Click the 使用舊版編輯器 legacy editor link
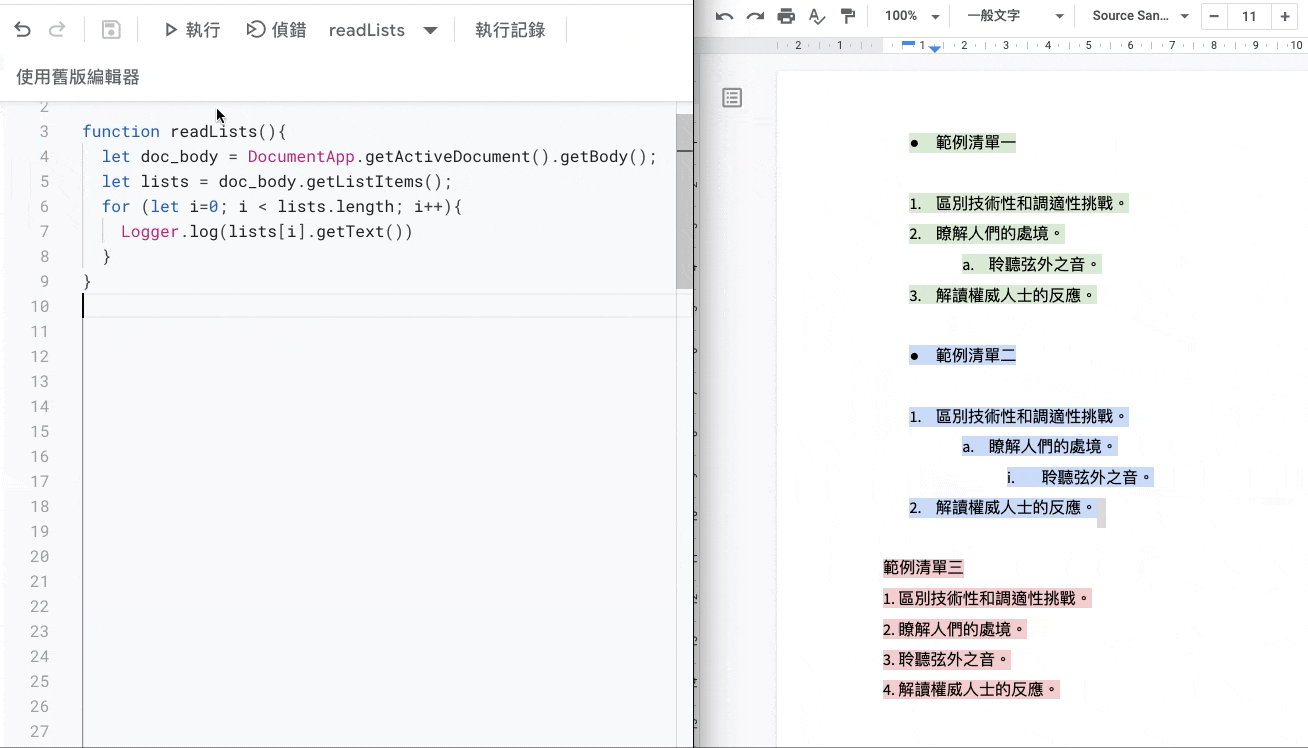 click(78, 77)
